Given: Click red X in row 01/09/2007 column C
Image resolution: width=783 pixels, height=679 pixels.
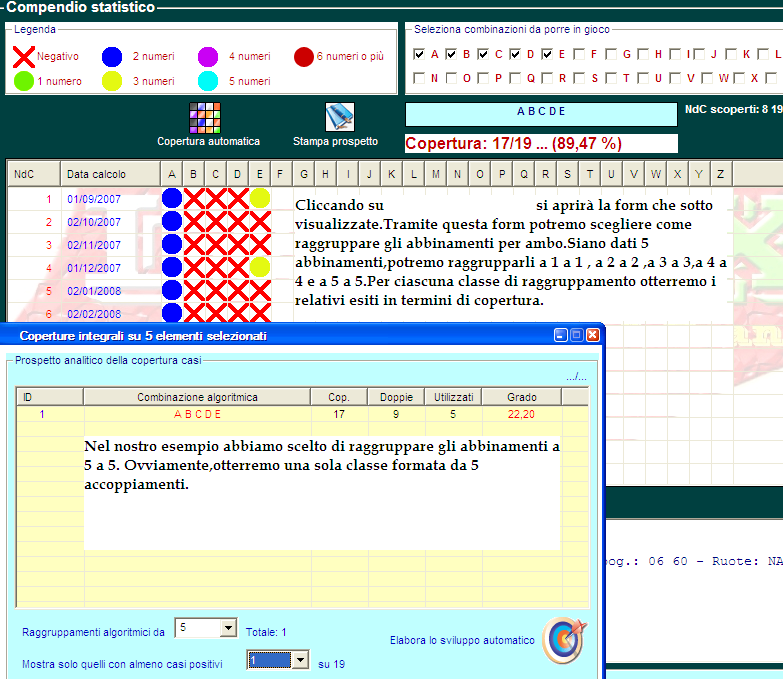Looking at the screenshot, I should [216, 198].
